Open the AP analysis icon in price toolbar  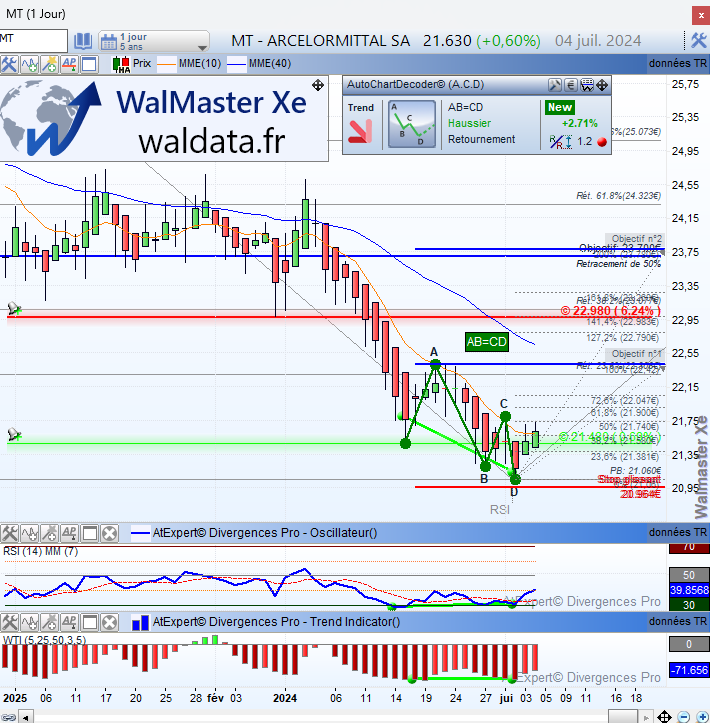point(70,64)
